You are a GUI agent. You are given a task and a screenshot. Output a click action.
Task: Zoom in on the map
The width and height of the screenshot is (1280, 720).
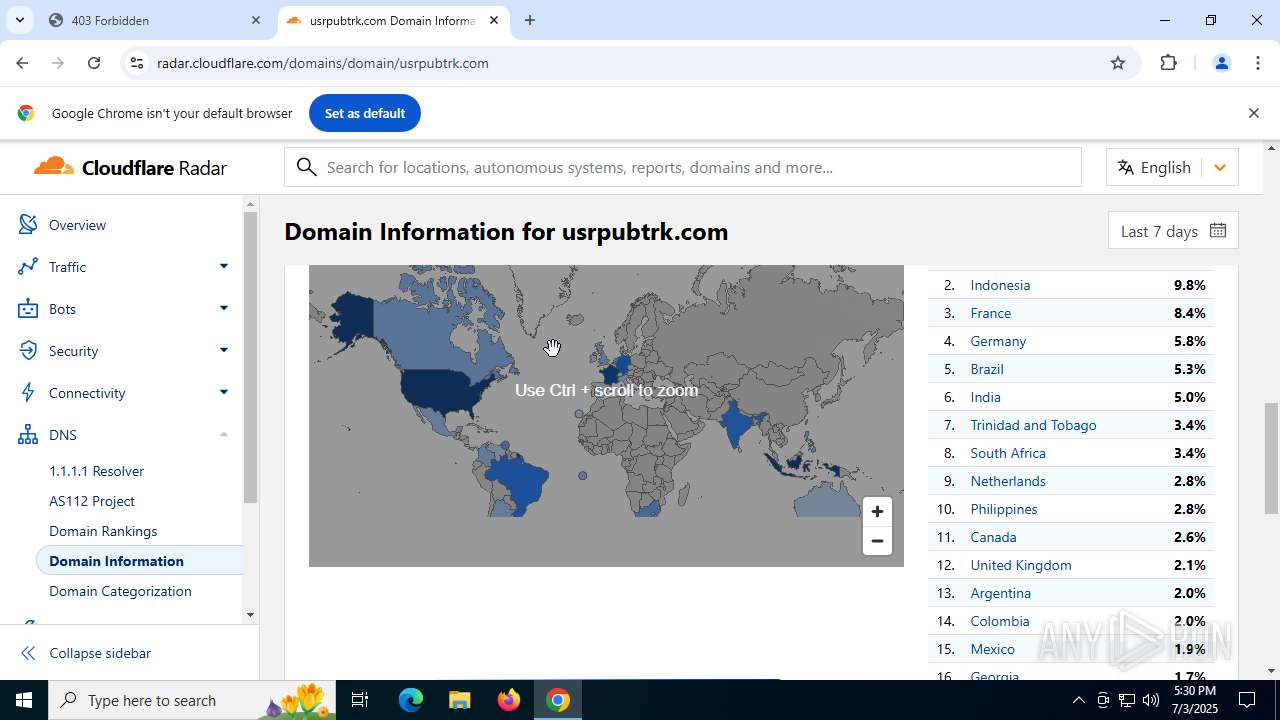point(877,512)
